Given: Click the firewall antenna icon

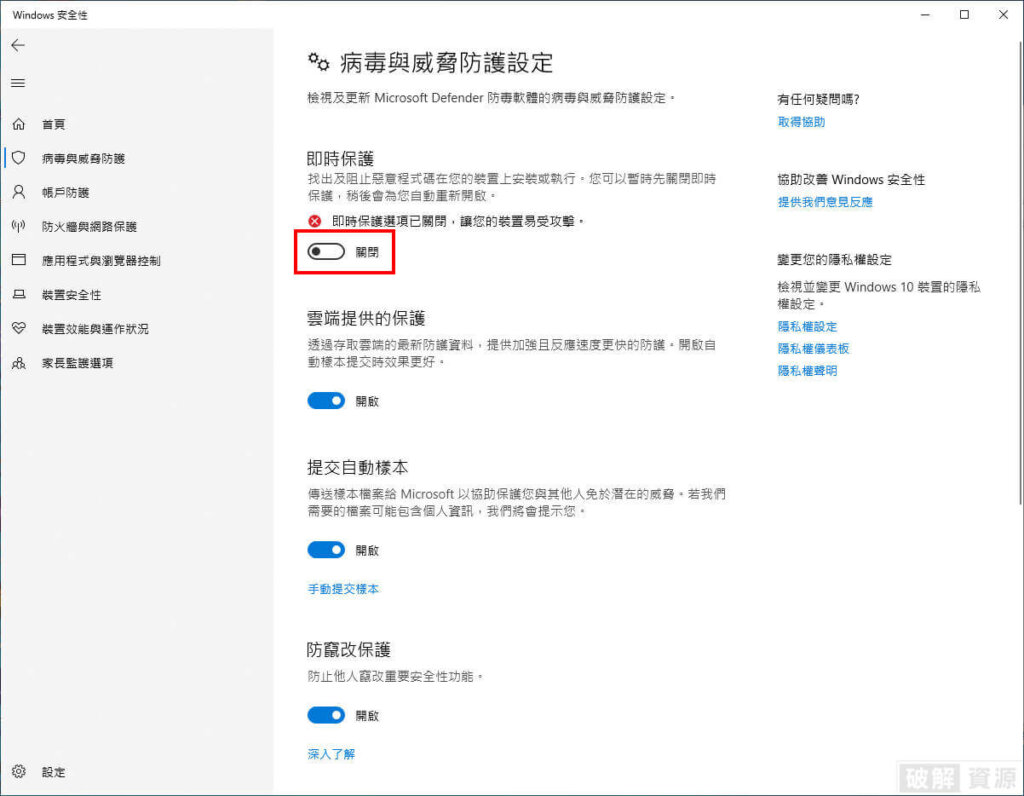Looking at the screenshot, I should (x=19, y=226).
